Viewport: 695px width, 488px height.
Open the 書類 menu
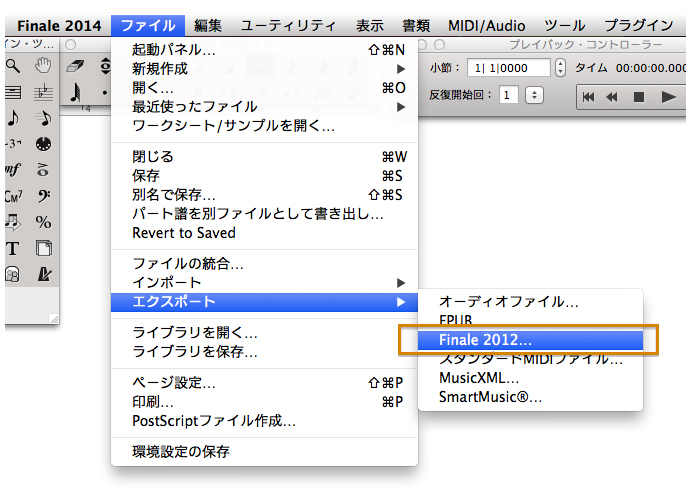pyautogui.click(x=416, y=26)
